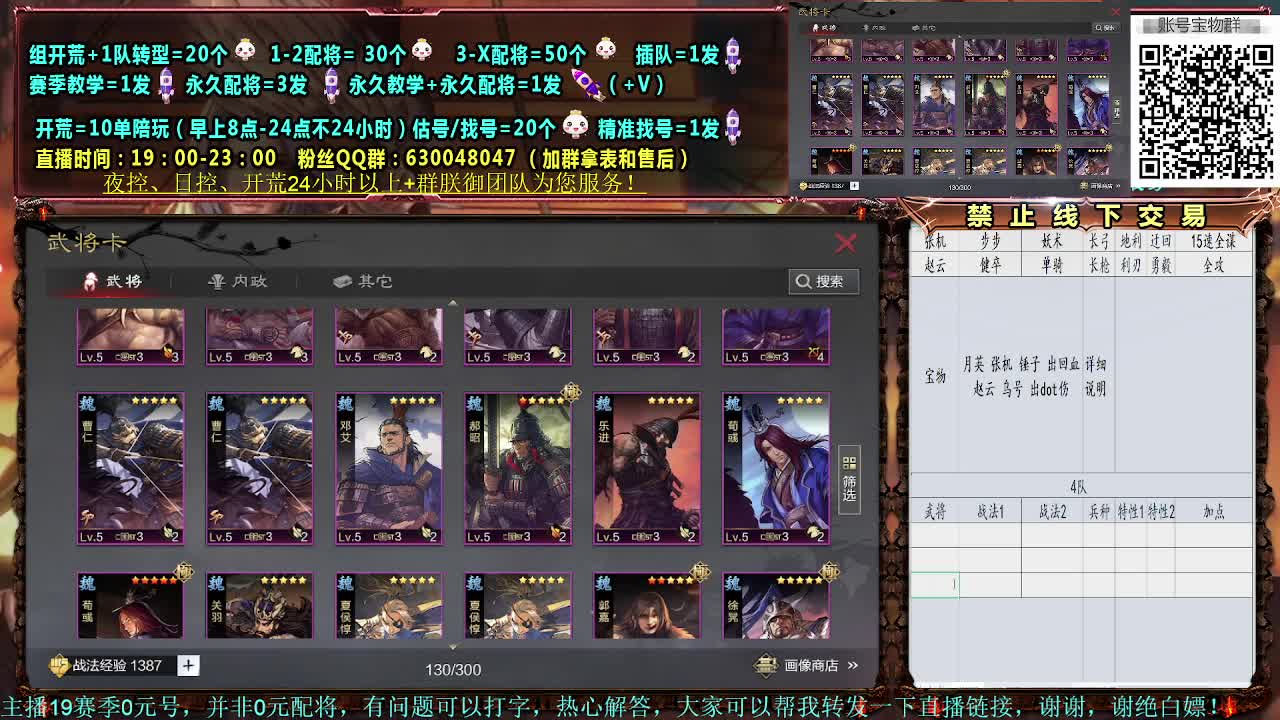Click the 130/300 card count

coord(453,669)
